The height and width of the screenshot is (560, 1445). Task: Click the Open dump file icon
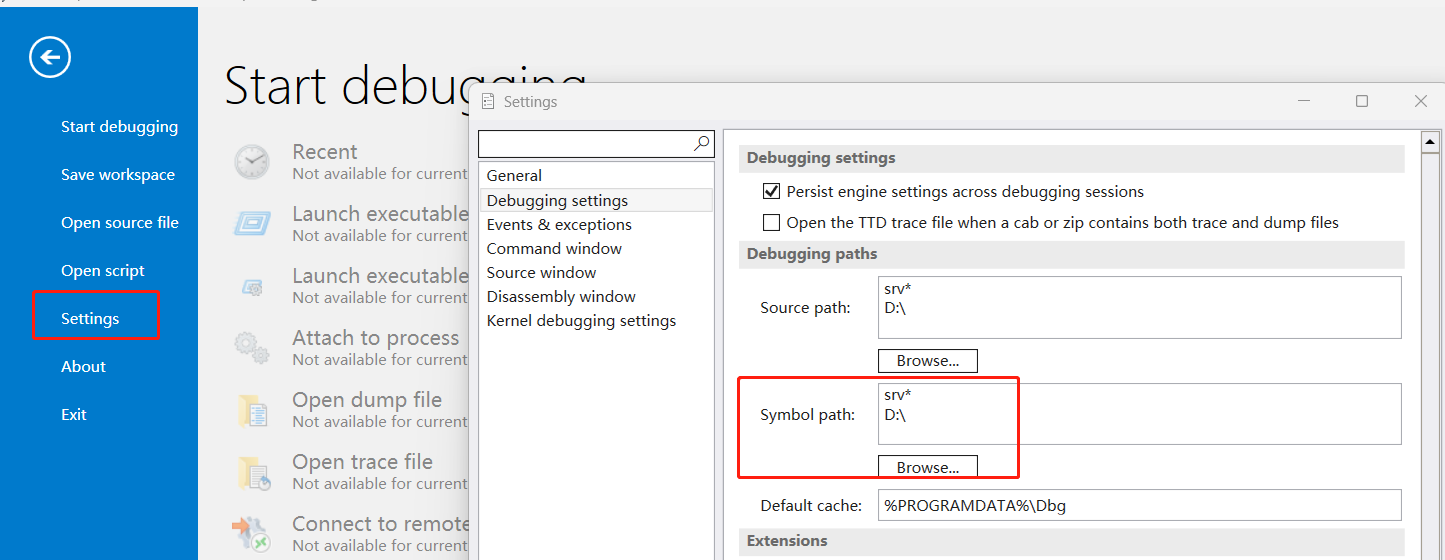point(252,410)
